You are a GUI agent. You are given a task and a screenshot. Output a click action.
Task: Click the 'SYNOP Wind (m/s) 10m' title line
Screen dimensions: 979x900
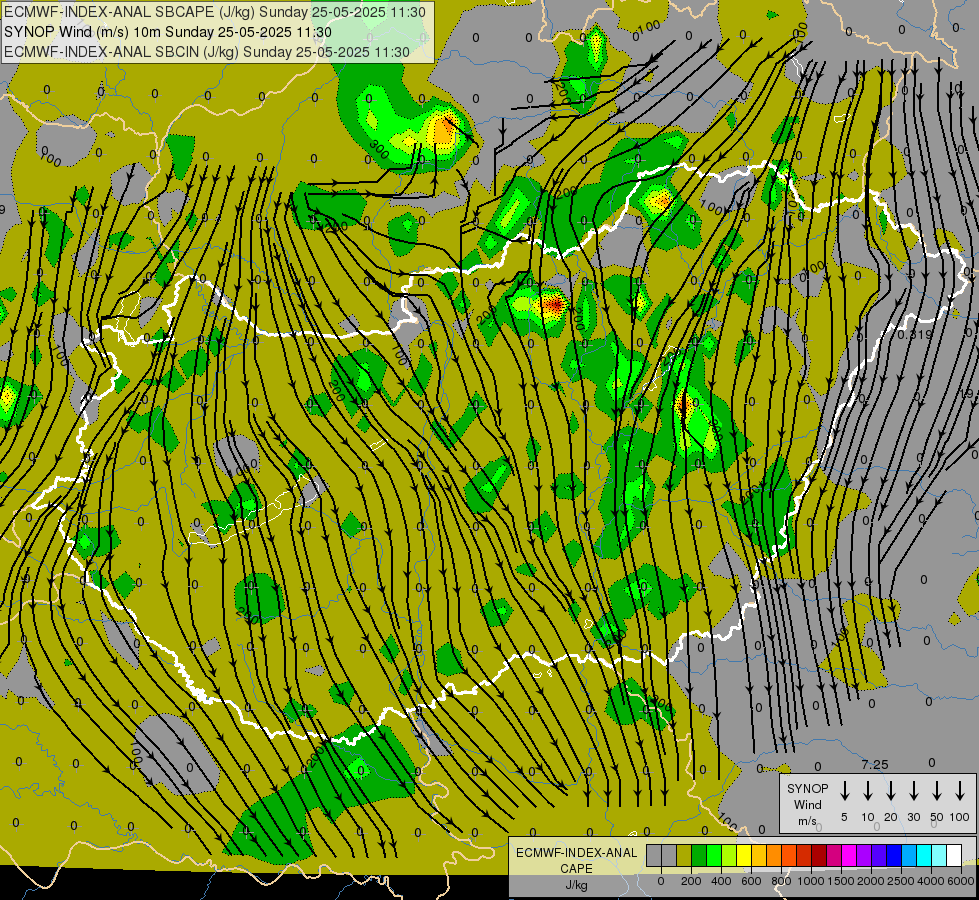coord(167,32)
